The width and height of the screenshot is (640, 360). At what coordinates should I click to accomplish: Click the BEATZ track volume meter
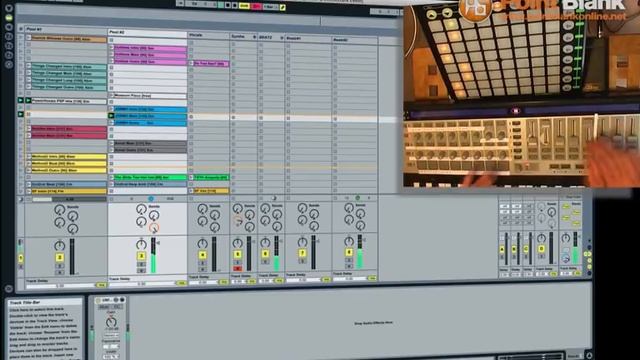point(276,253)
